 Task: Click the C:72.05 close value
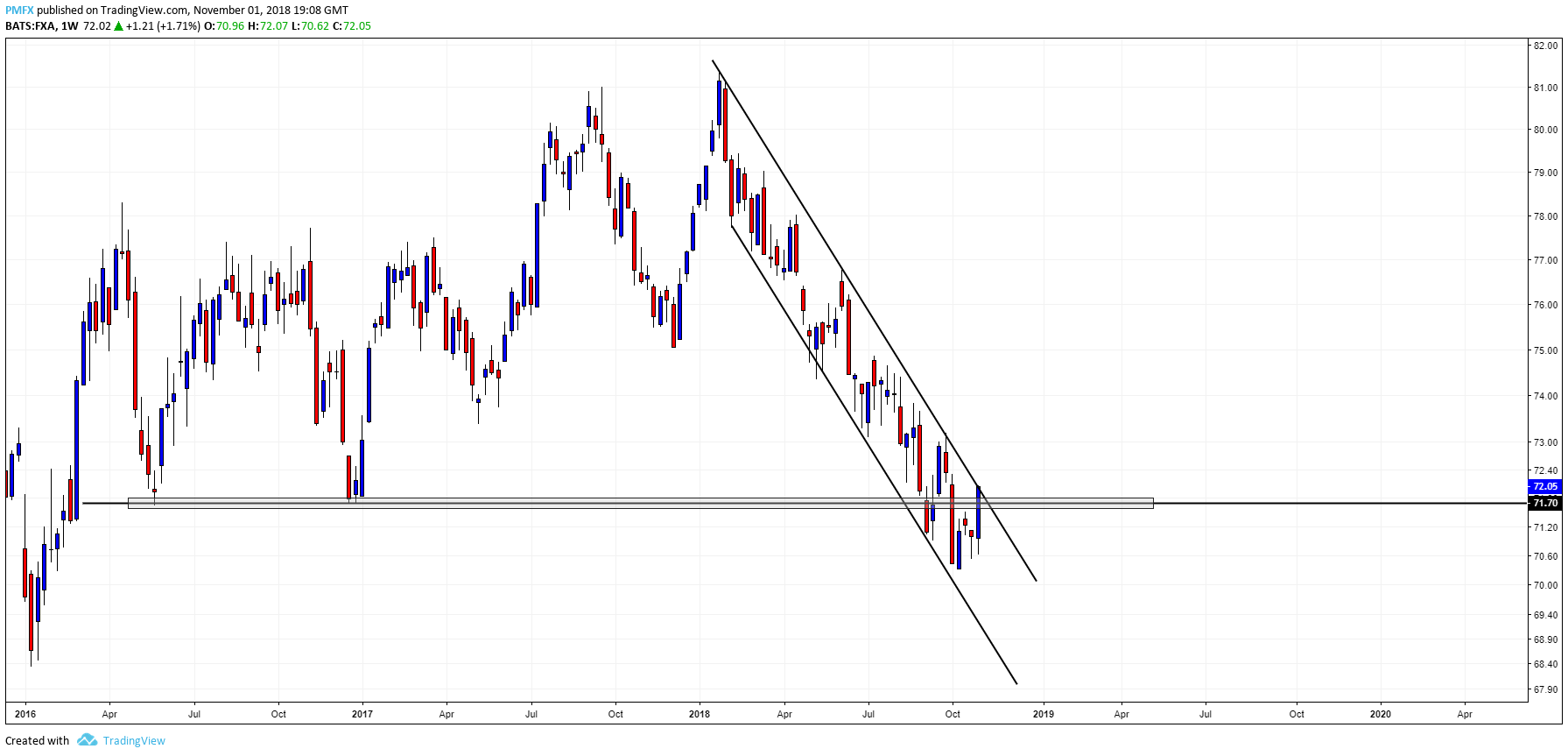pyautogui.click(x=352, y=26)
